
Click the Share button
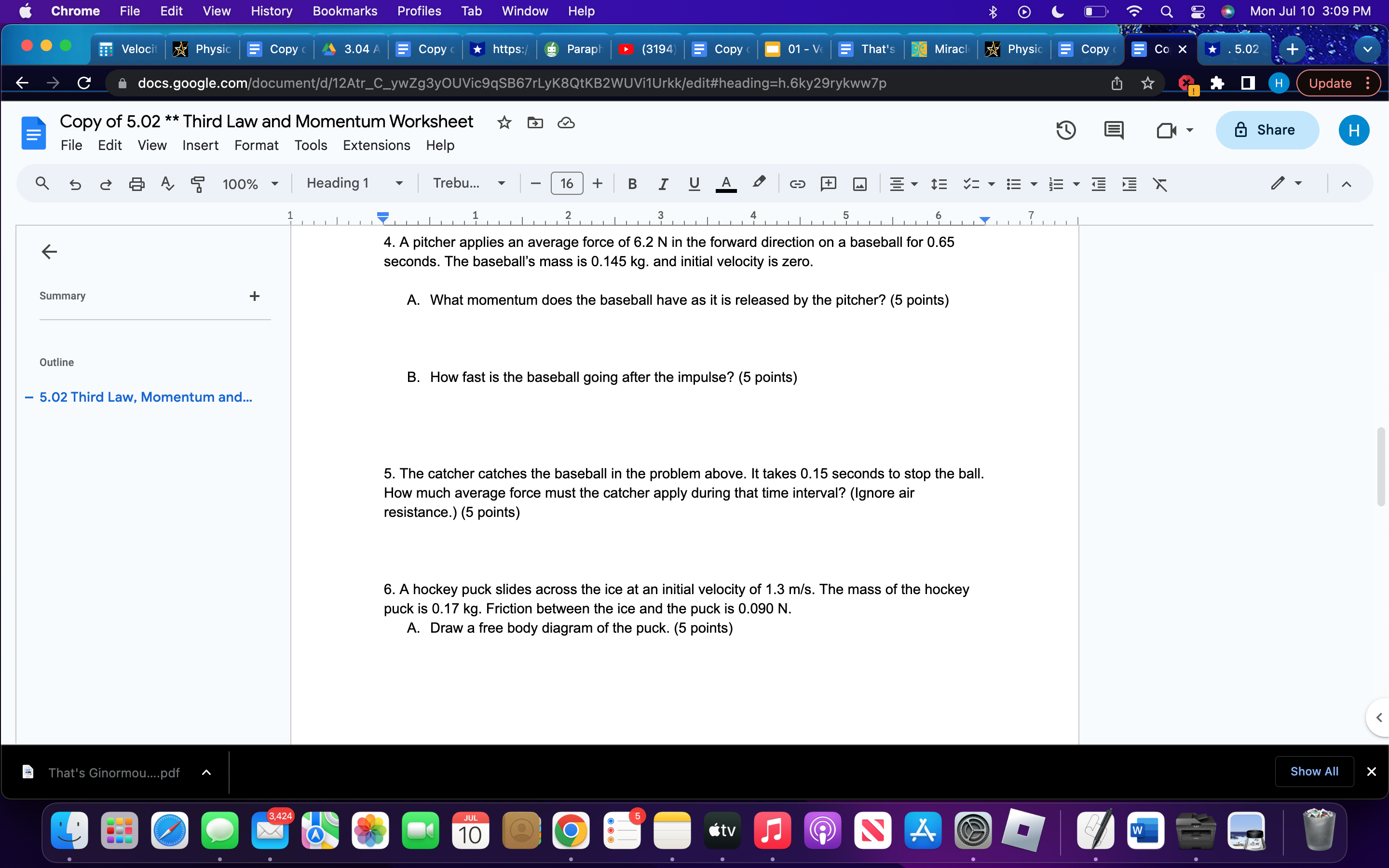point(1267,130)
